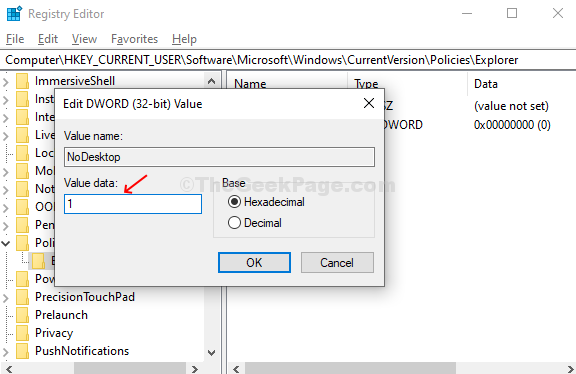Maximize the Registry Editor window
Screen dimensions: 576x374
(512, 14)
